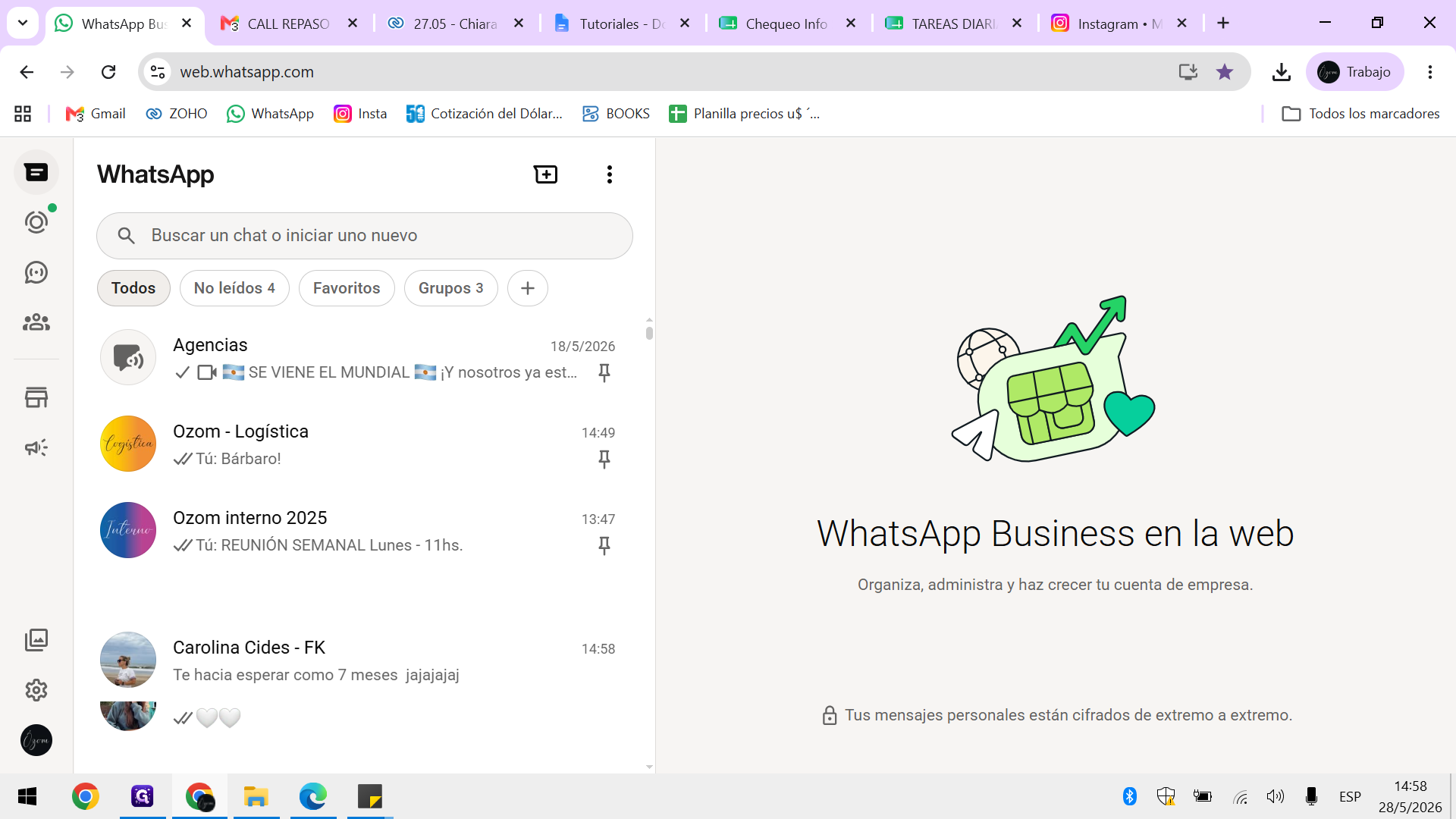This screenshot has width=1456, height=819.
Task: Open the Agencias chat
Action: [358, 357]
